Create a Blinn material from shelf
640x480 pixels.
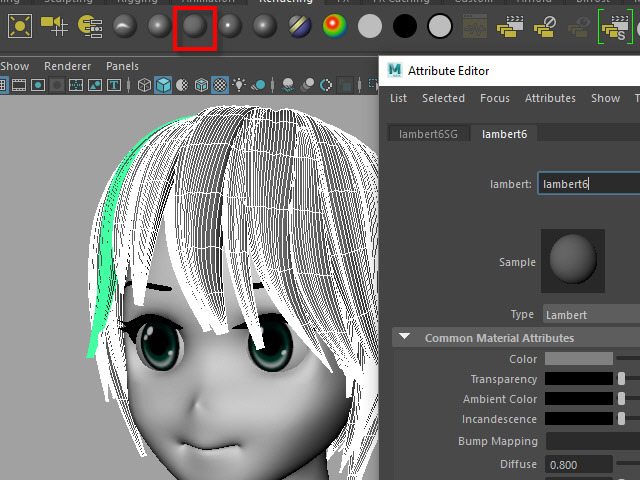(x=158, y=26)
